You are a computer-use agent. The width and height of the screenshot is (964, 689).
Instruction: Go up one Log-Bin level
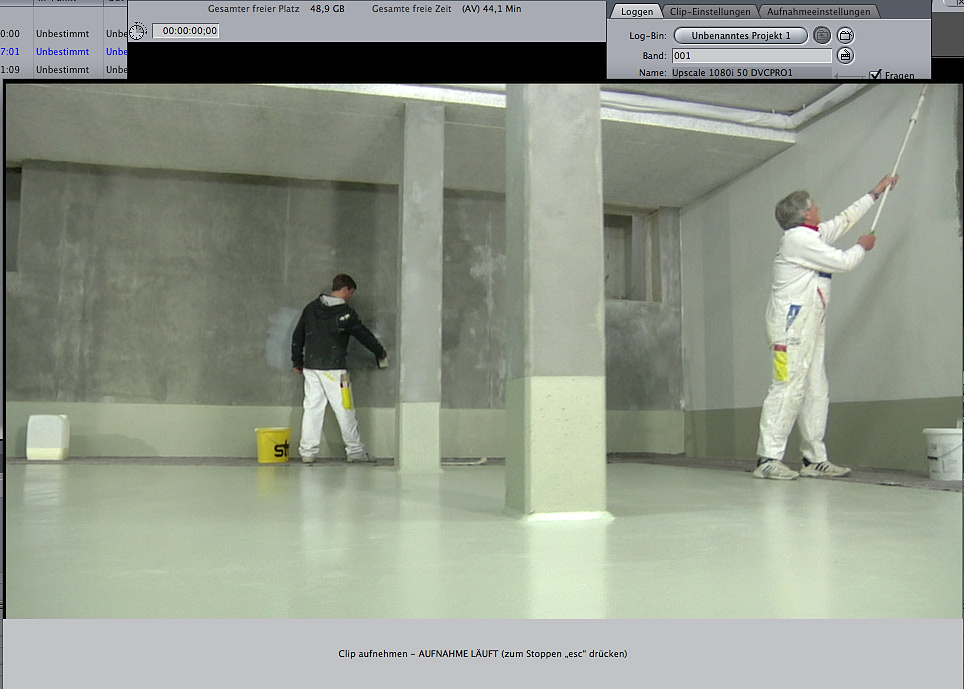tap(822, 36)
